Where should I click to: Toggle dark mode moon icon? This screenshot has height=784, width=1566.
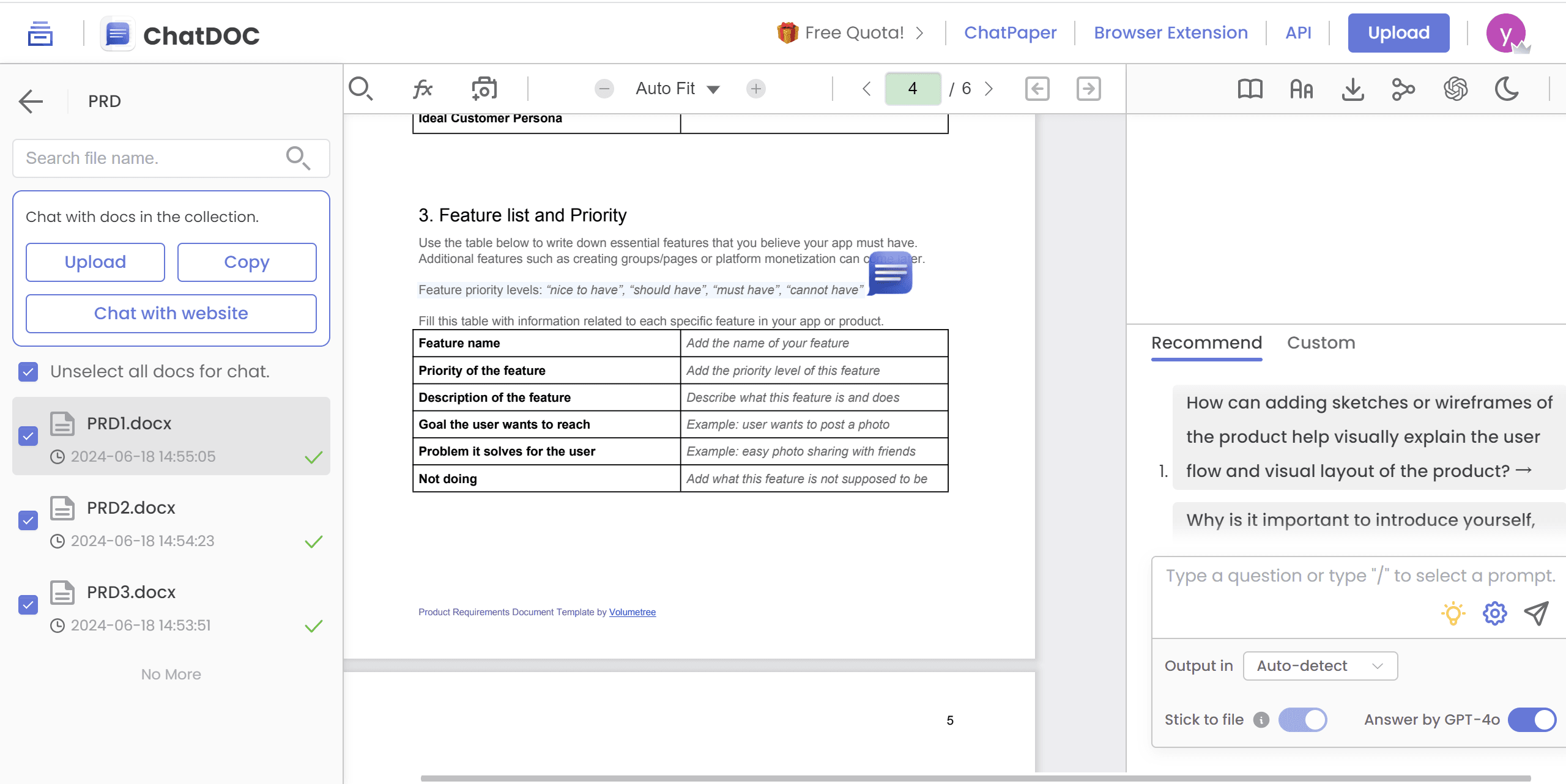pyautogui.click(x=1507, y=89)
